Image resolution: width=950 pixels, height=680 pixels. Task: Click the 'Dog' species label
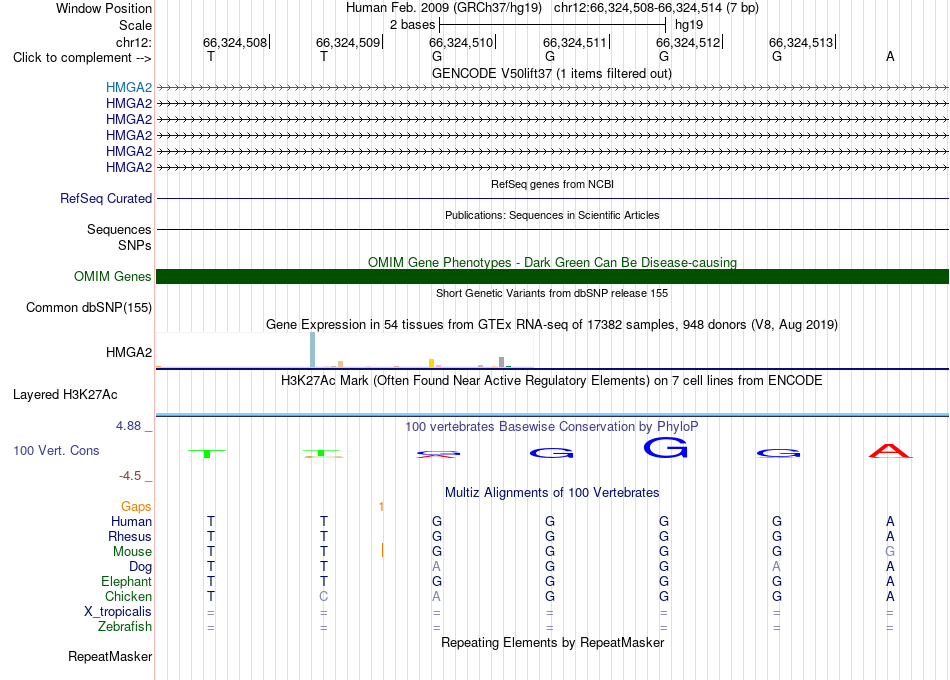pyautogui.click(x=140, y=567)
